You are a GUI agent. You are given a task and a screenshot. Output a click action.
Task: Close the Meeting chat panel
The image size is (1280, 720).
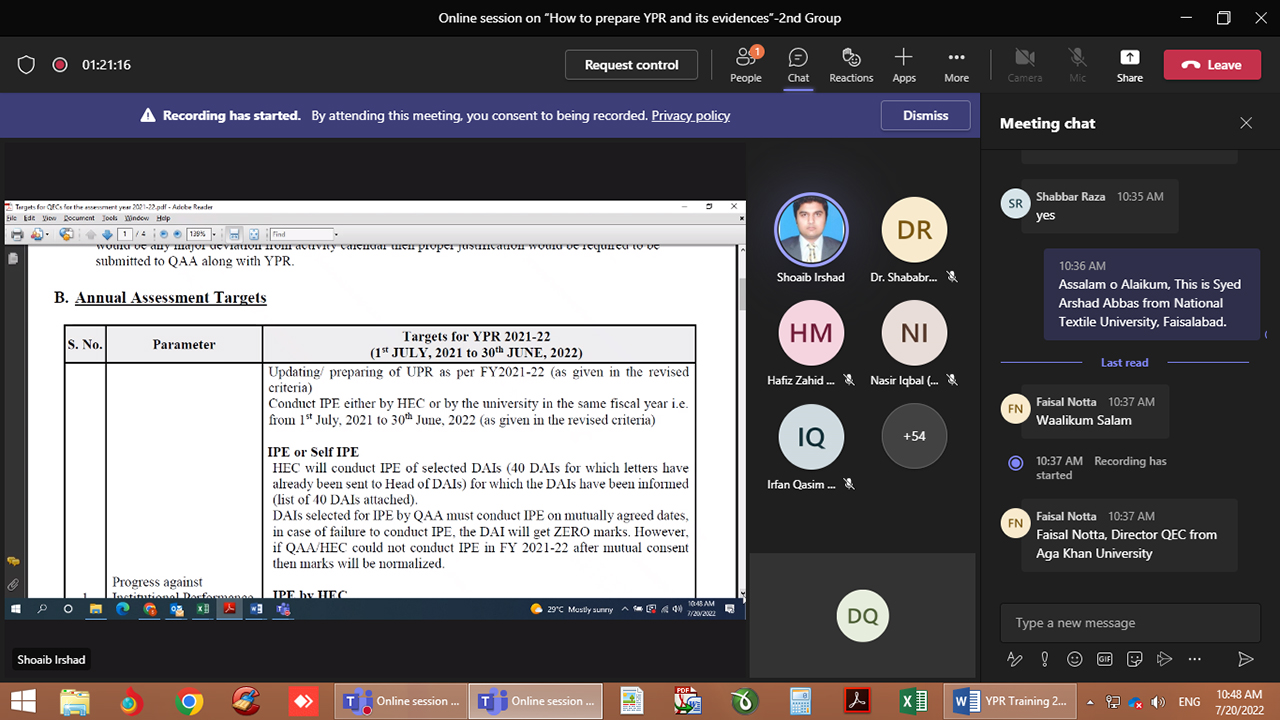[1246, 123]
